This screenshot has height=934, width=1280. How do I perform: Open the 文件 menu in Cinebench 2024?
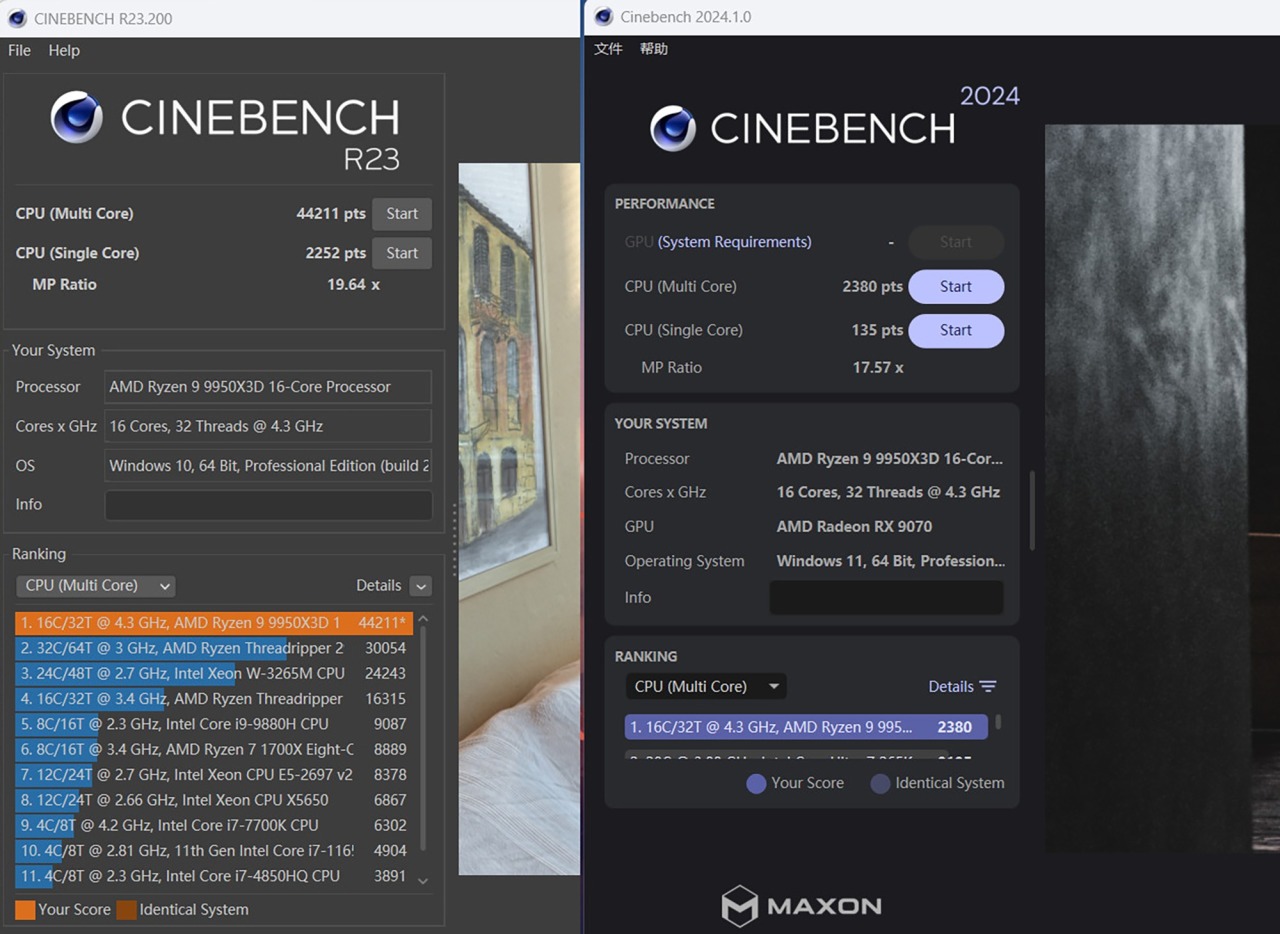click(608, 49)
